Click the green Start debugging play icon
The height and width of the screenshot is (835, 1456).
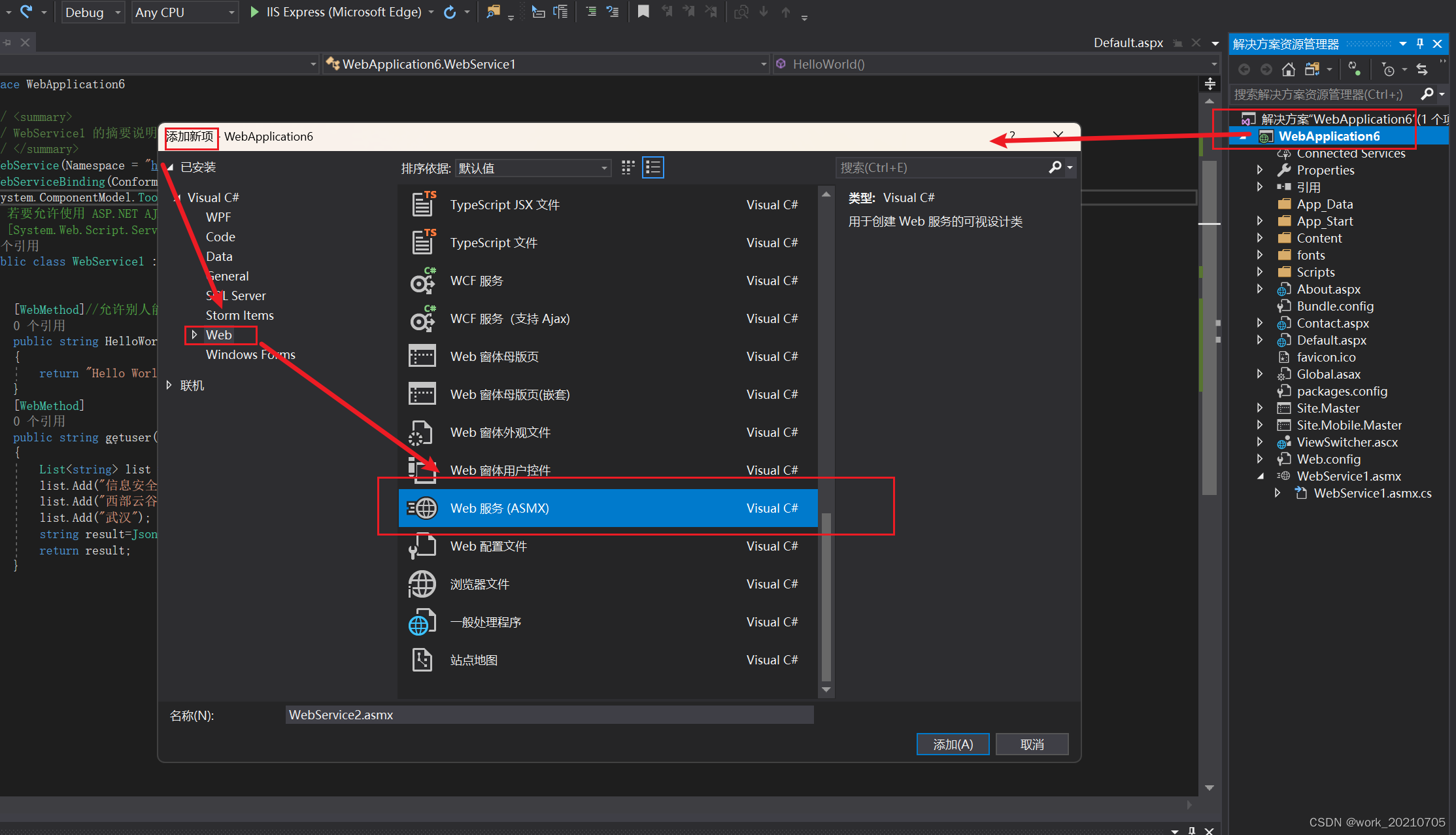(254, 12)
